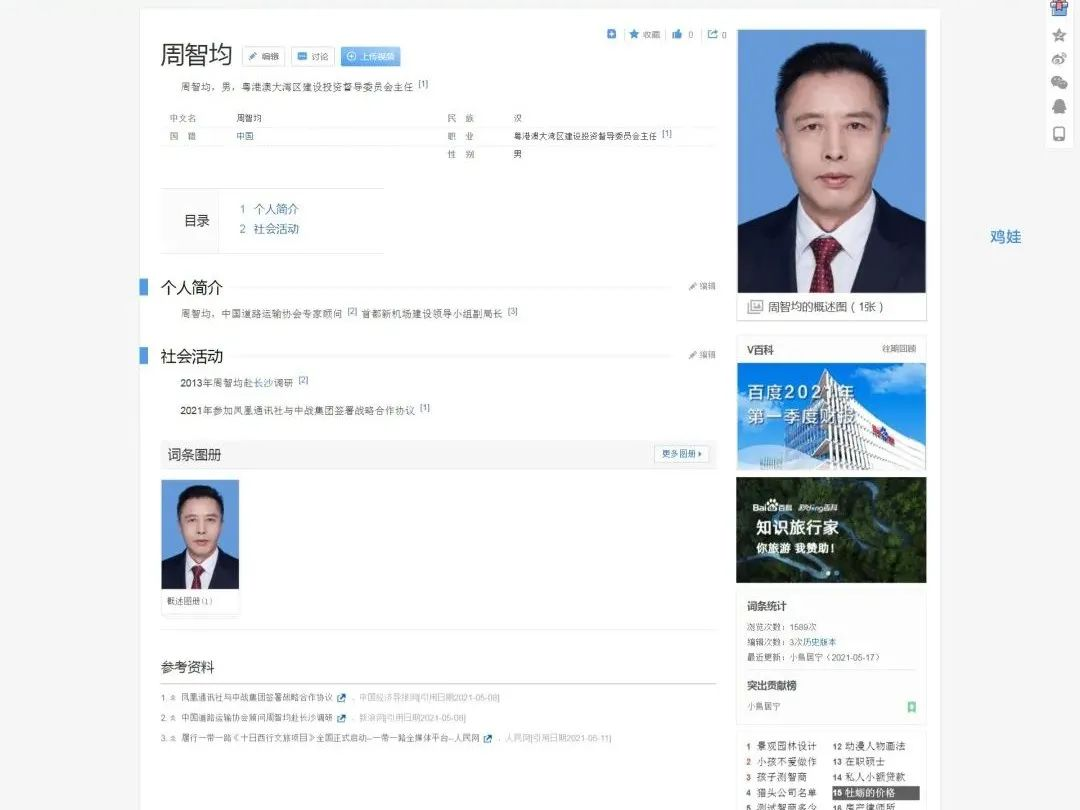Open the 百度2021年第一季度财报 banner
1080x810 pixels.
(x=831, y=417)
